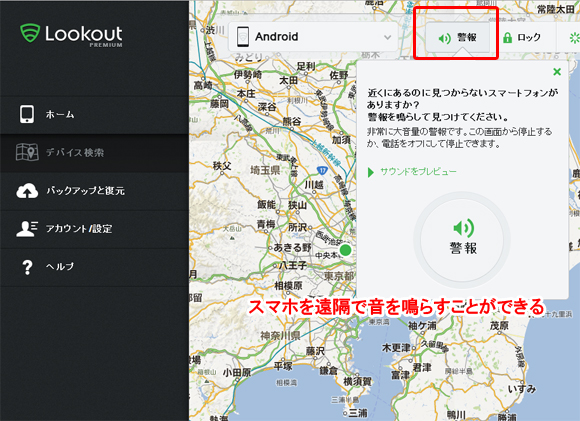Screen dimensions: 580x421
Task: Click the 君津 label on the map
Action: tap(422, 367)
